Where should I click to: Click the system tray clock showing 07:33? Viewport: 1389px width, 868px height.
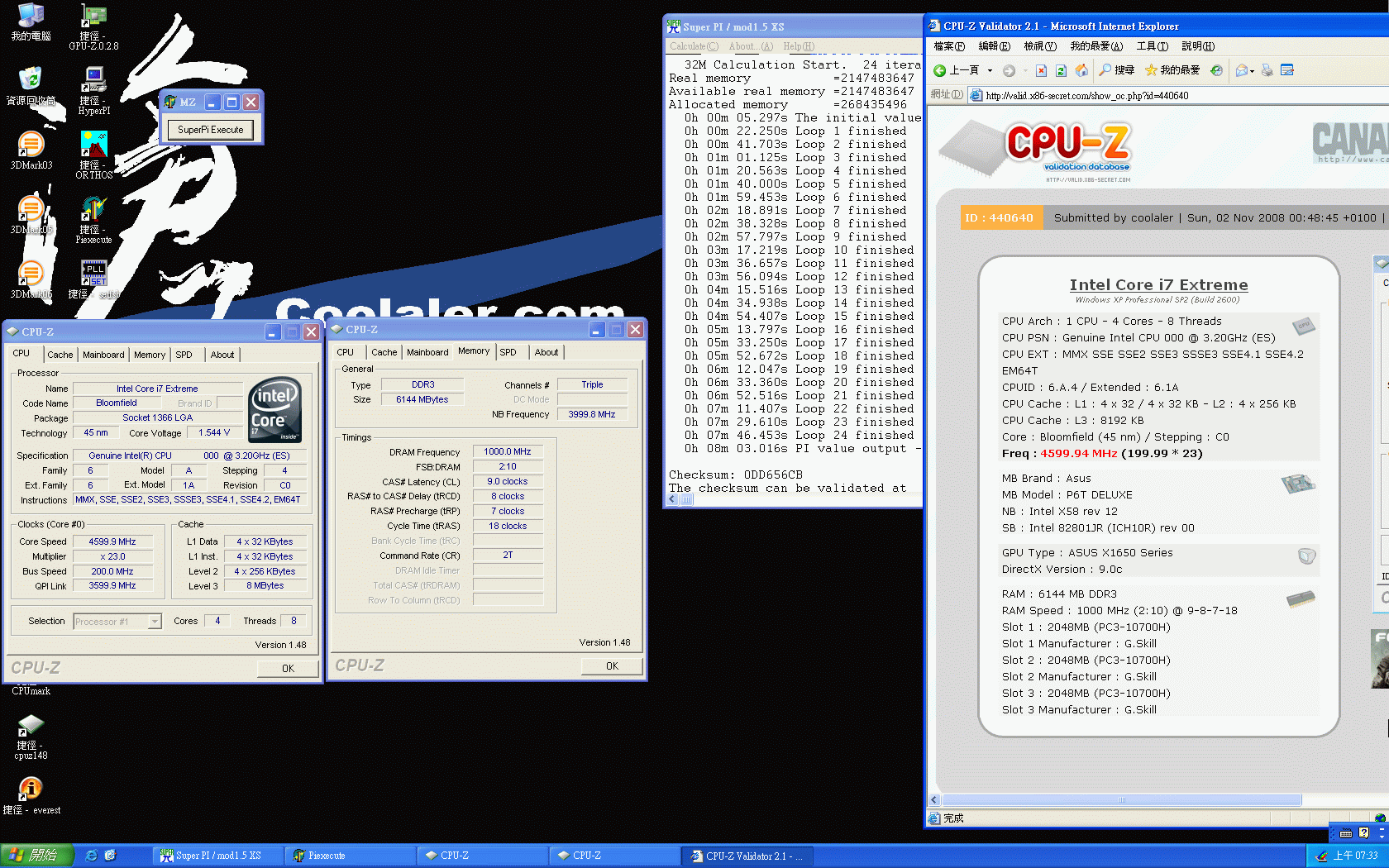1355,856
